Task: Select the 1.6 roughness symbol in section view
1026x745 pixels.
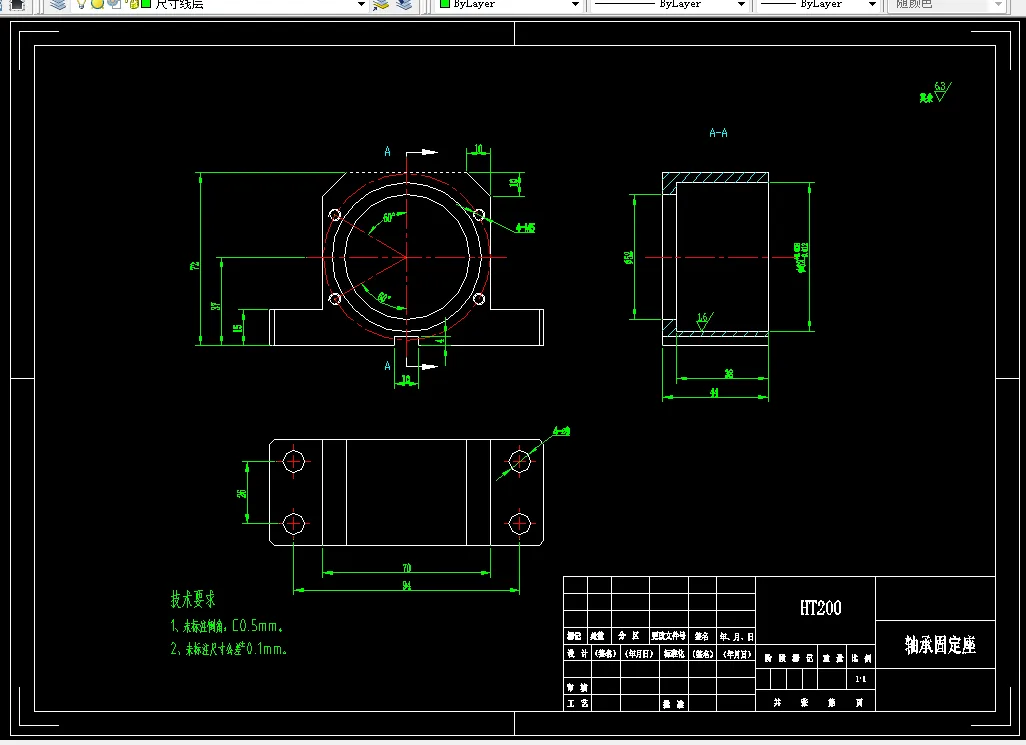Action: (x=703, y=321)
